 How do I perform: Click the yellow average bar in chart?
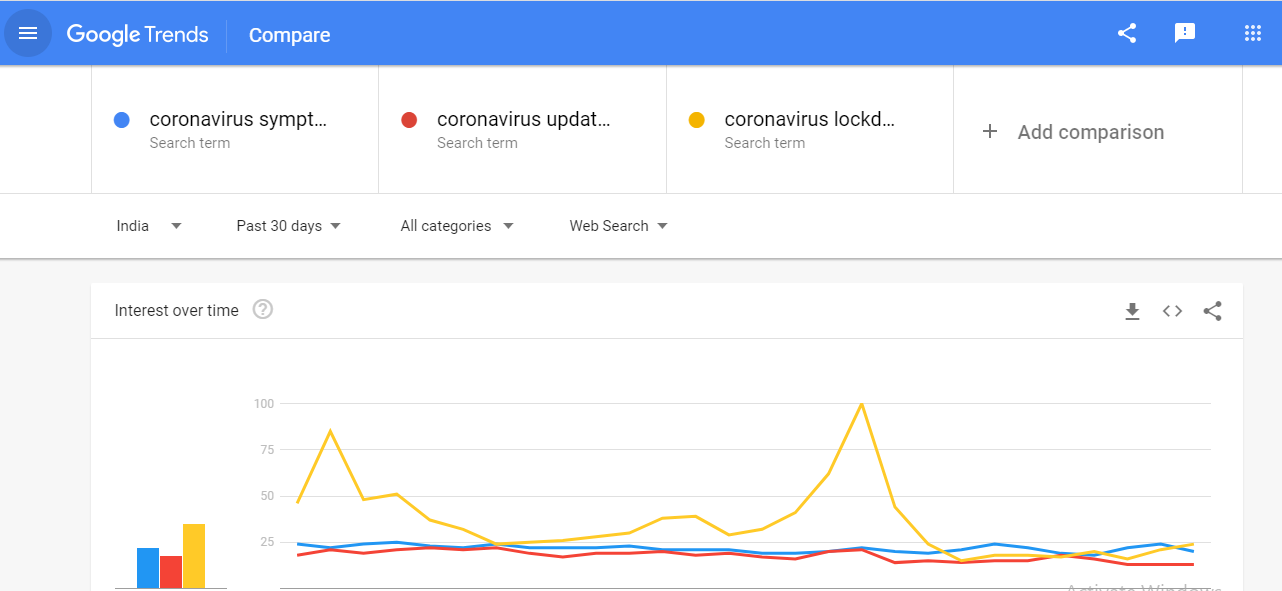(x=194, y=556)
